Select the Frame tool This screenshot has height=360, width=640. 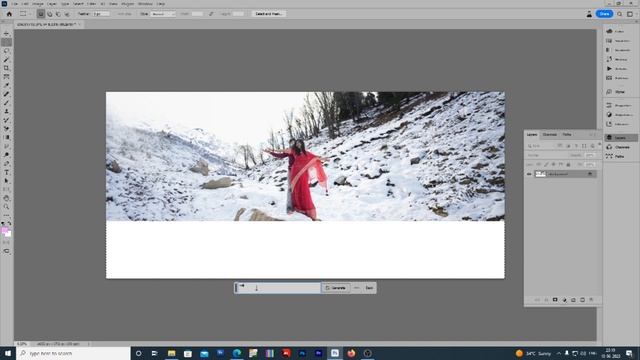(6, 77)
